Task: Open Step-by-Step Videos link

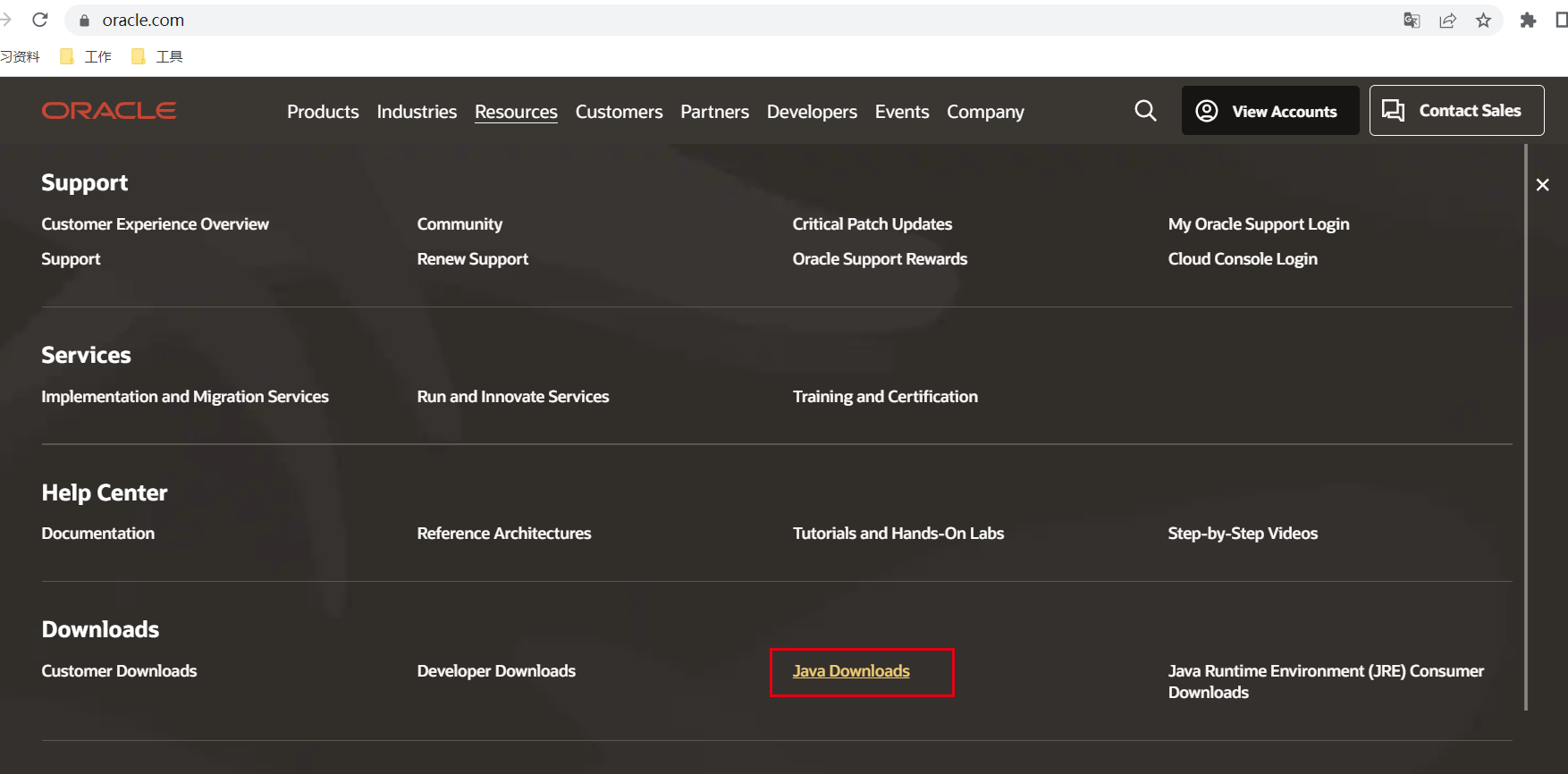Action: coord(1242,534)
